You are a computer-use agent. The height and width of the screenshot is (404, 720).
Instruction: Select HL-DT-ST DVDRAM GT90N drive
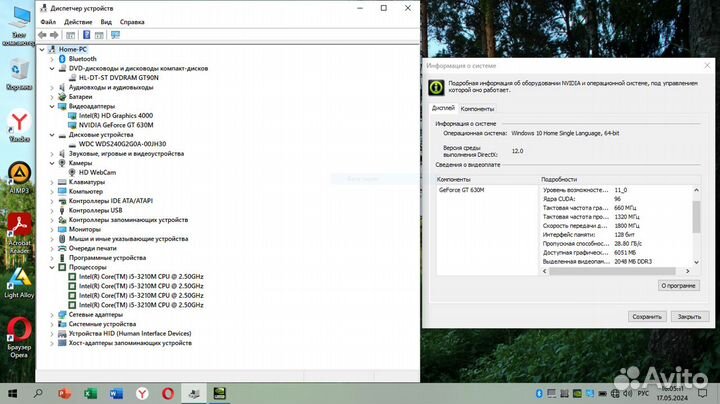[118, 78]
